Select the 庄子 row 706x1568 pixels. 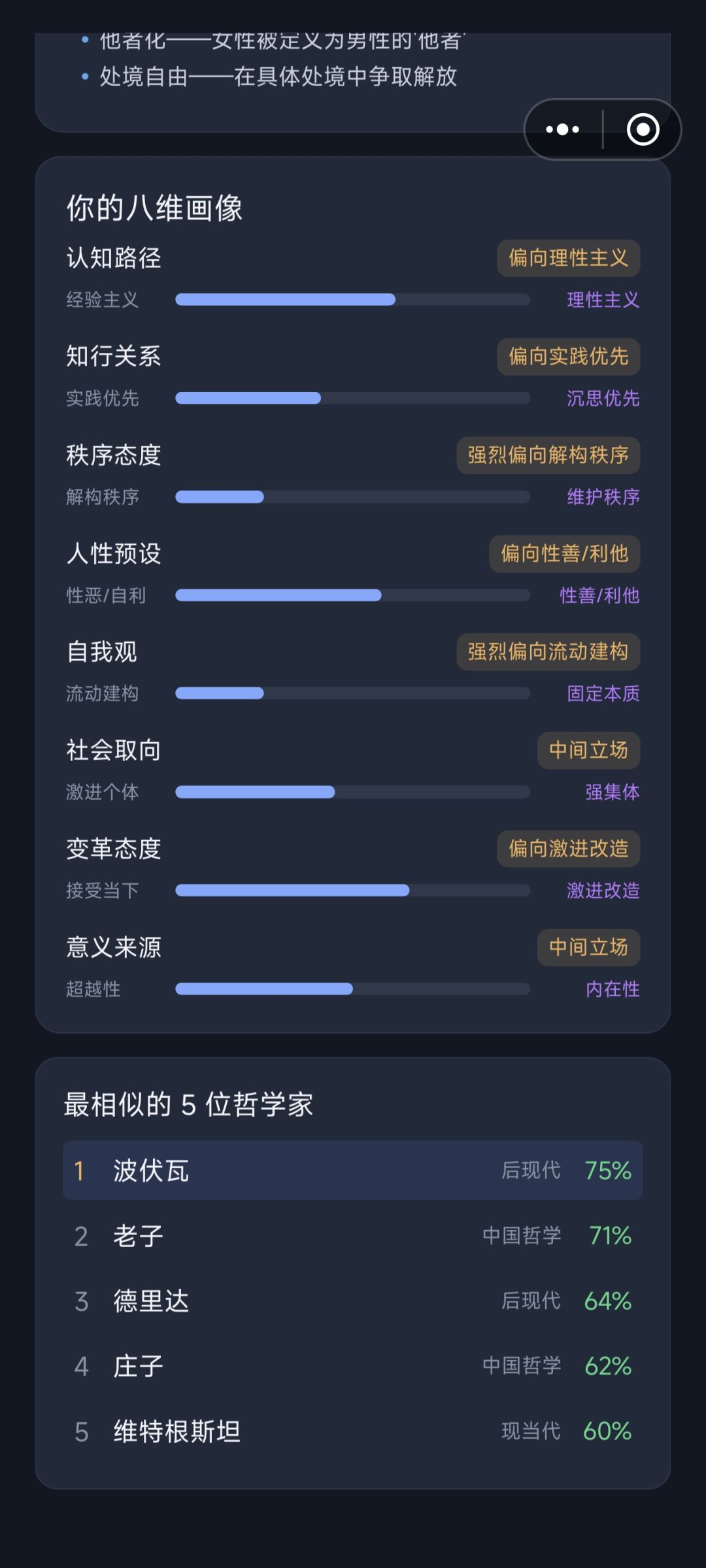pyautogui.click(x=353, y=1366)
